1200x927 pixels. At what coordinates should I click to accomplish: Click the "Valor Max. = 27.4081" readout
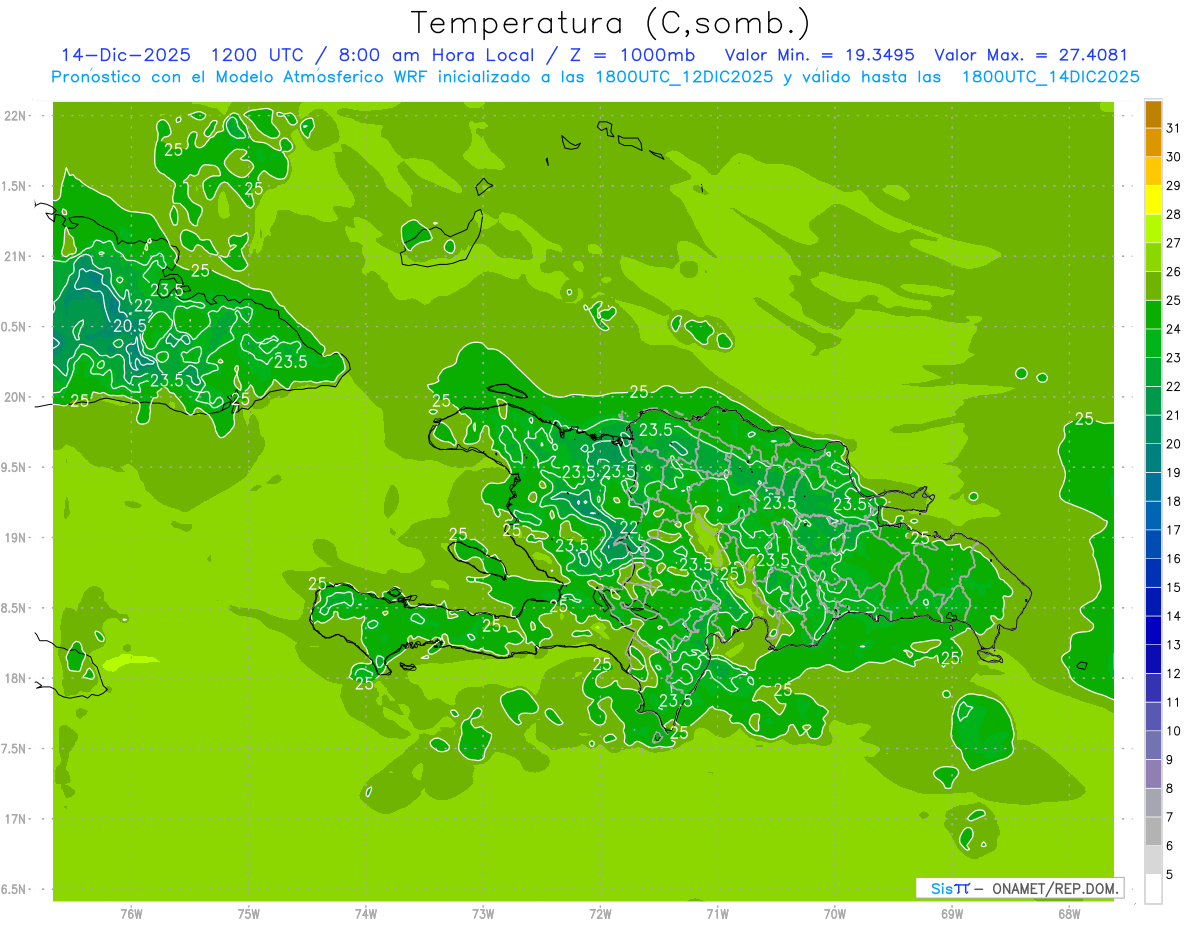click(1030, 55)
